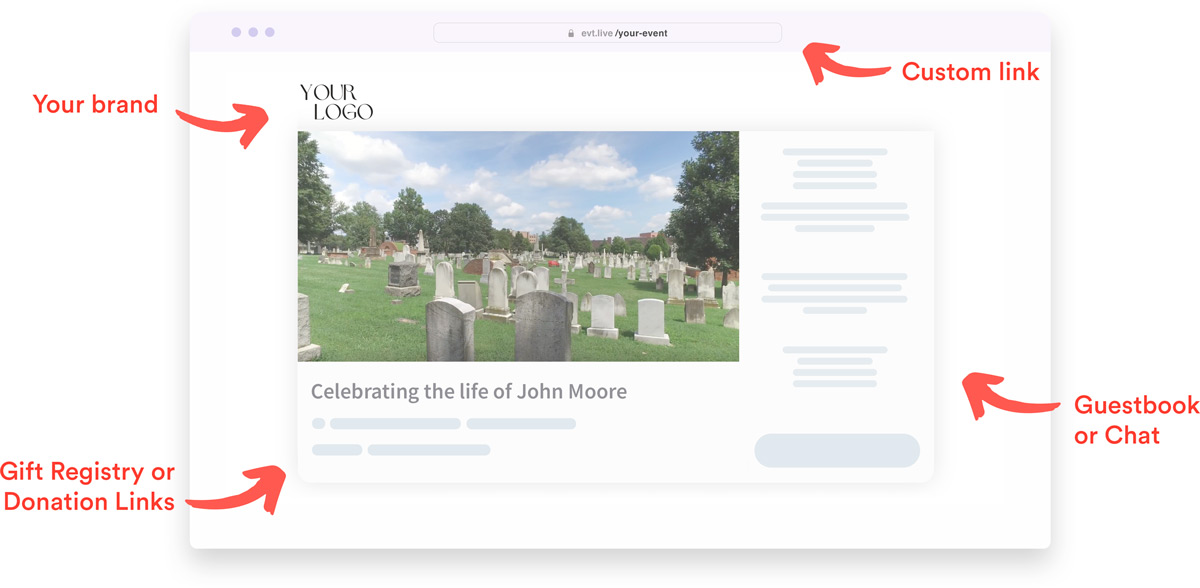Click the second gray link pill beside the bullet
The height and width of the screenshot is (588, 1200).
[521, 421]
